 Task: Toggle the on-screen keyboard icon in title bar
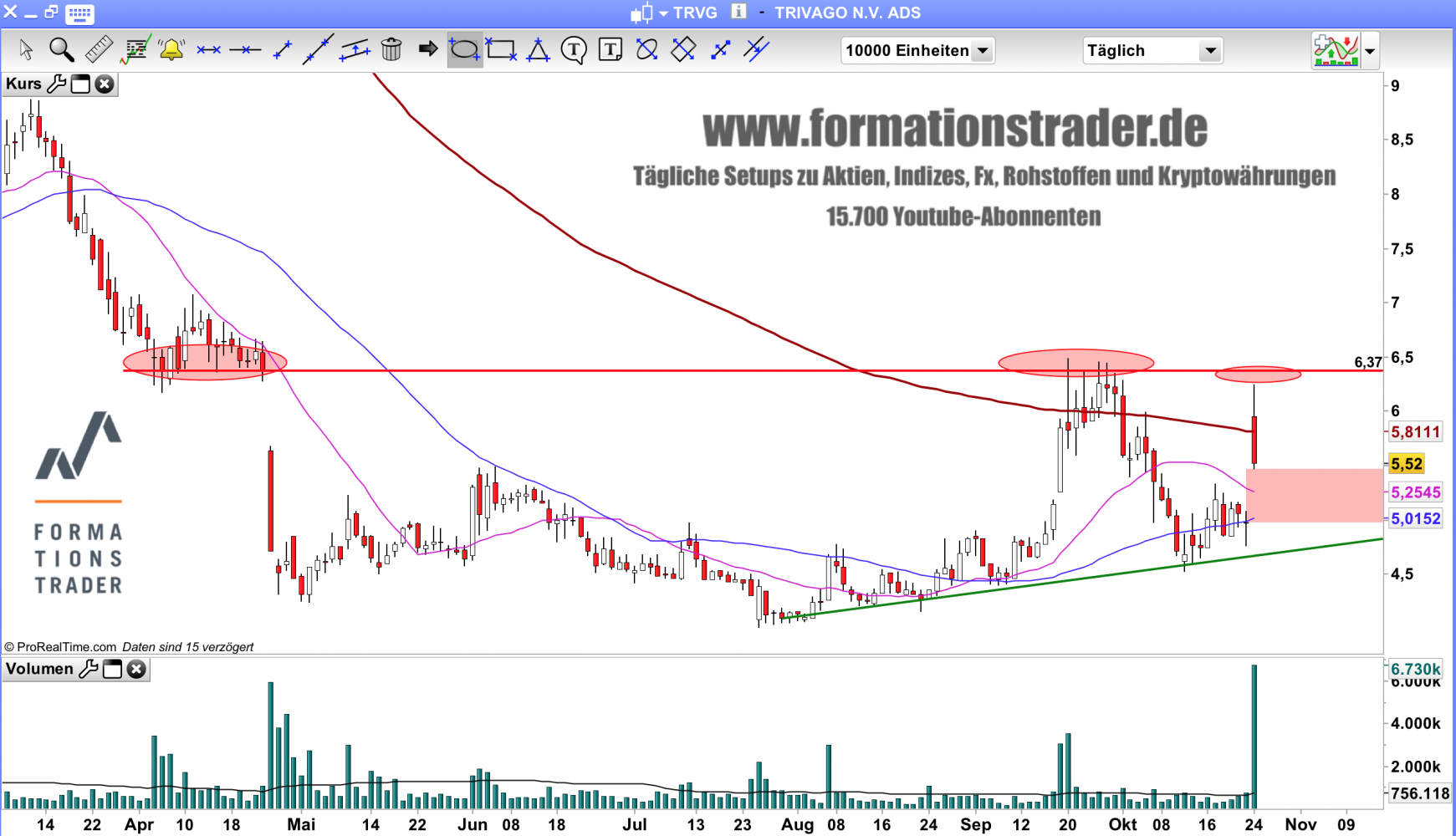80,13
